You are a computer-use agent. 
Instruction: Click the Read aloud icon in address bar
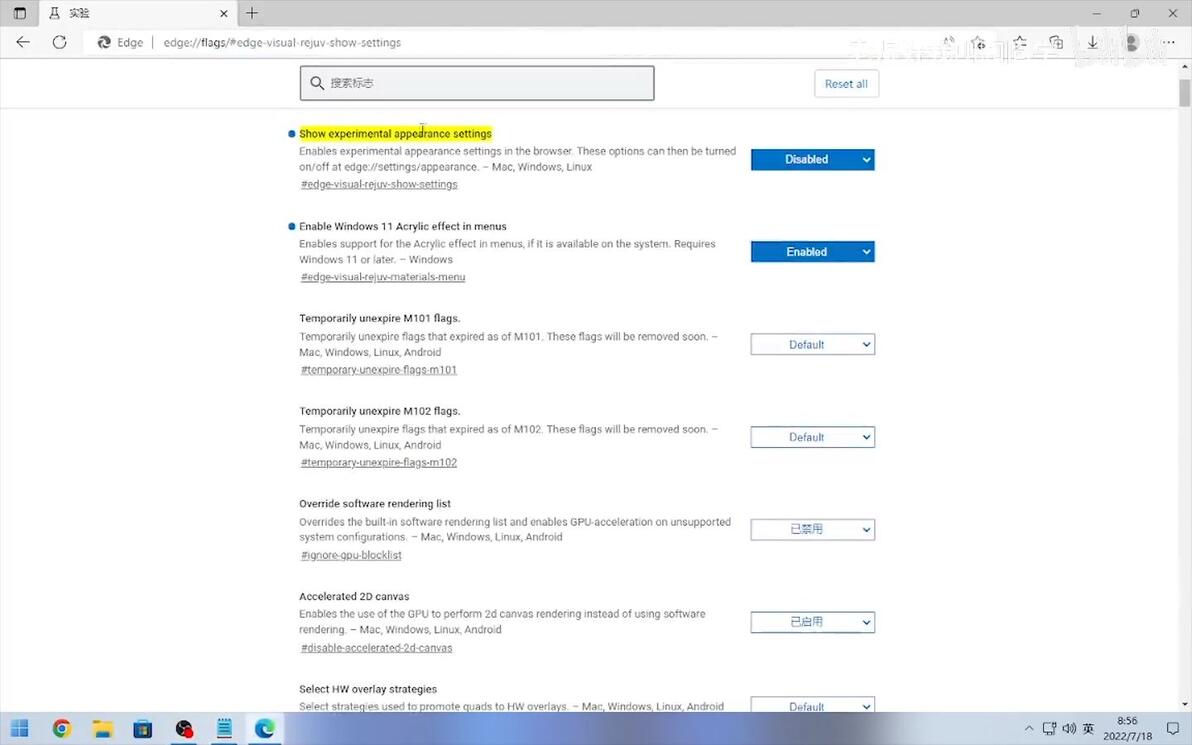pos(949,43)
